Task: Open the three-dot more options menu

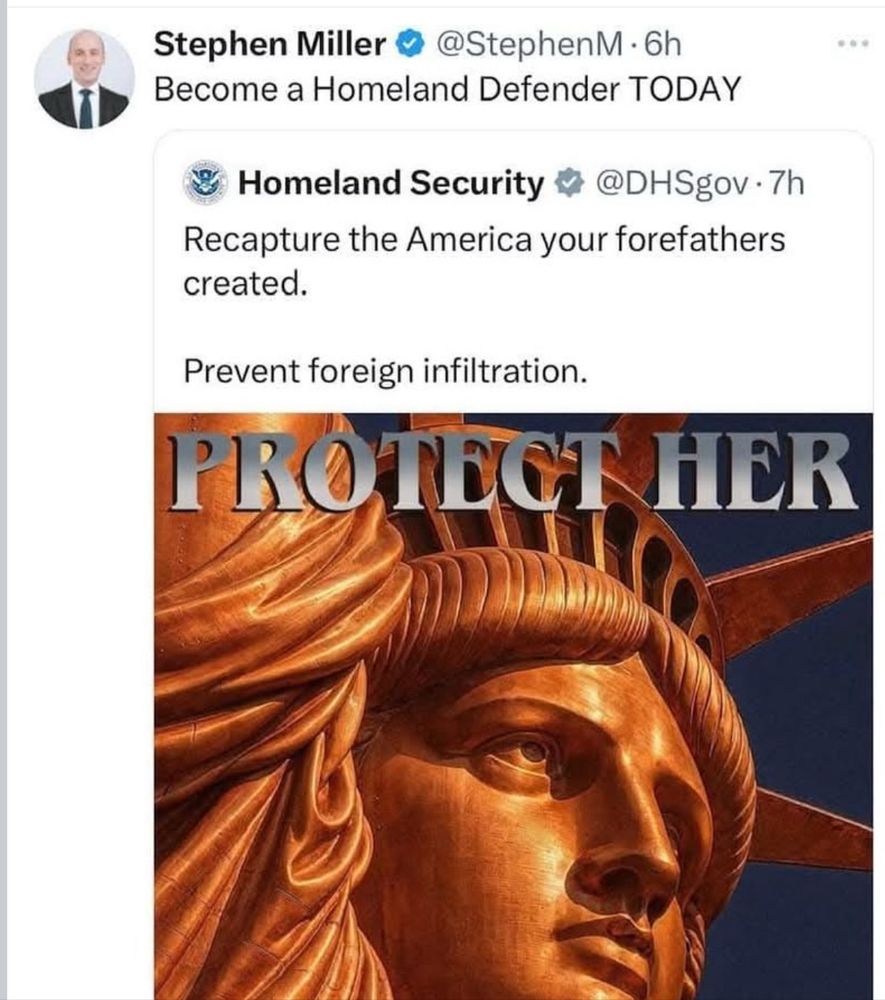Action: tap(853, 43)
